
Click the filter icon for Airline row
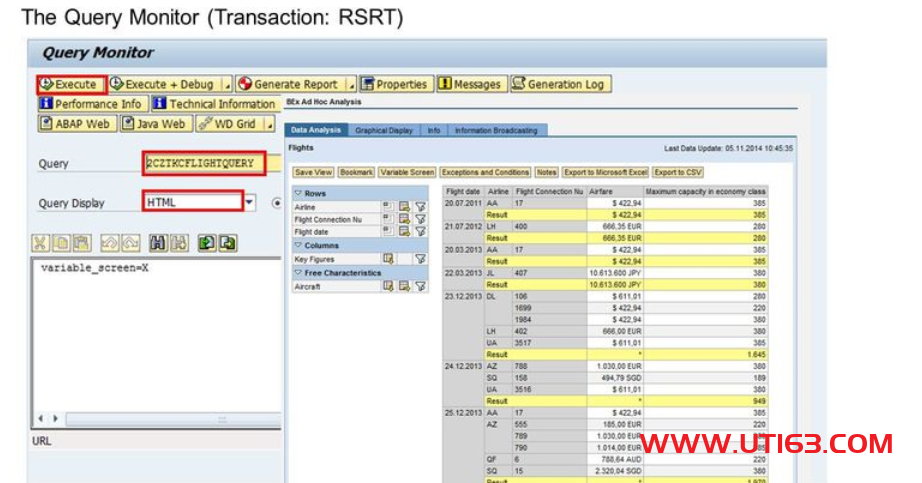pyautogui.click(x=420, y=206)
